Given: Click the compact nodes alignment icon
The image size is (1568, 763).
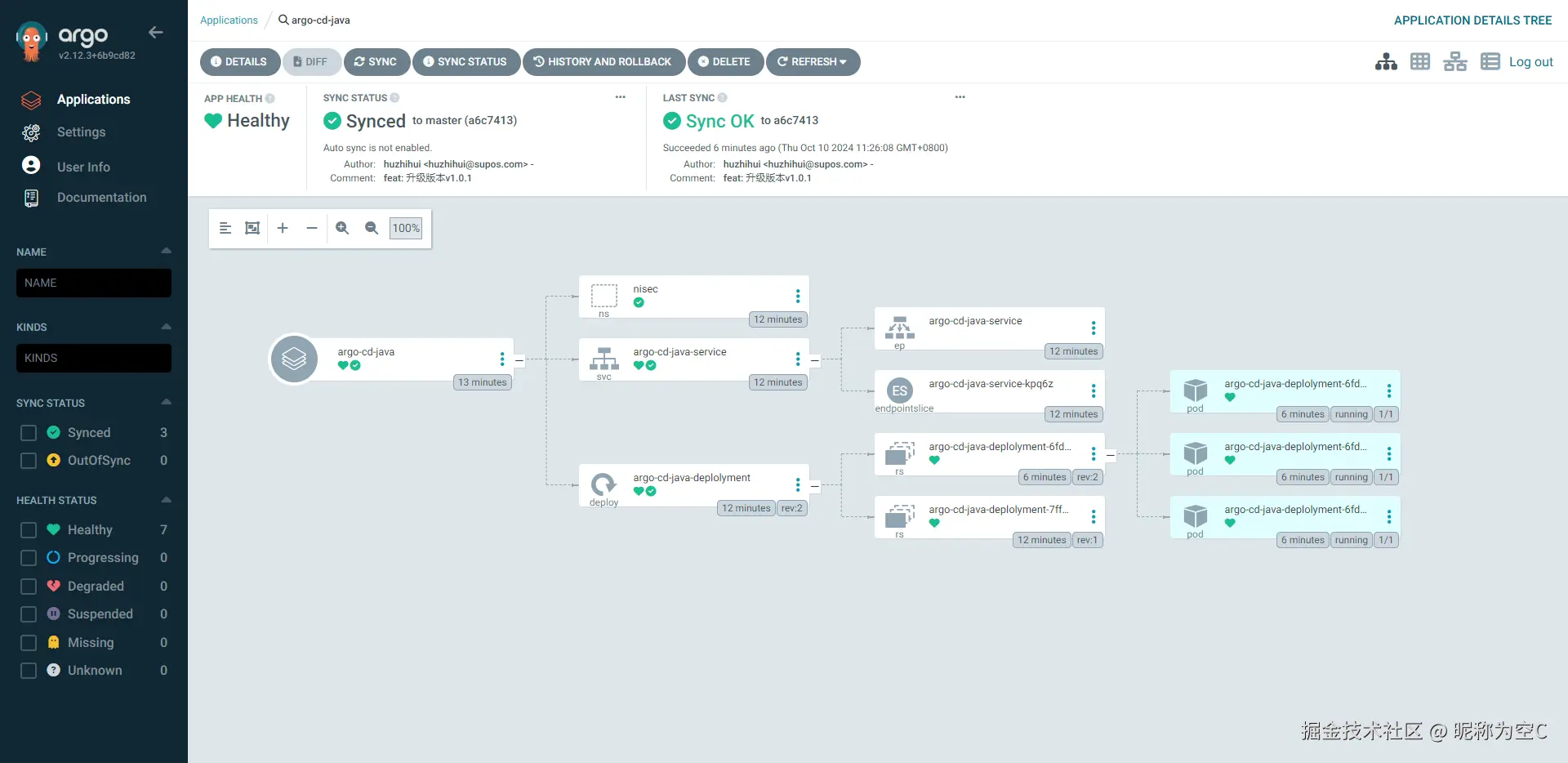Looking at the screenshot, I should click(x=225, y=229).
